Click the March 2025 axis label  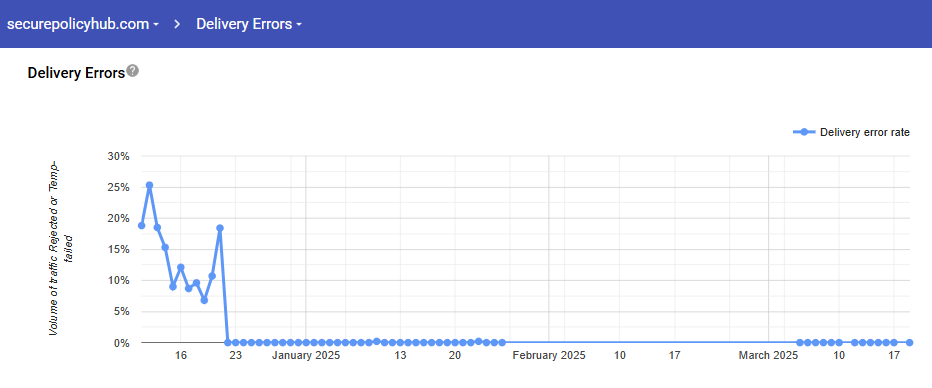tap(768, 356)
